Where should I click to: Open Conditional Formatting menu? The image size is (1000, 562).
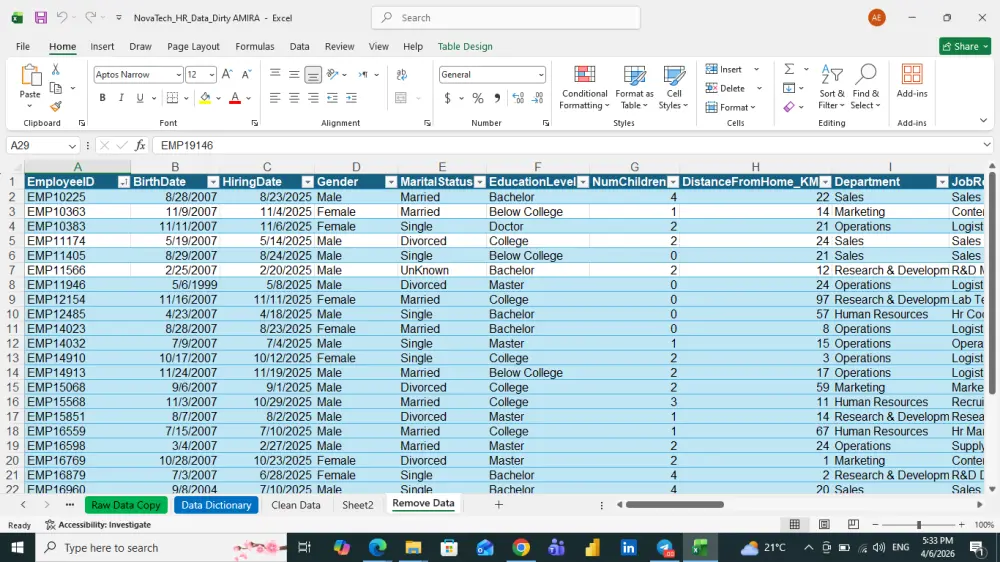click(x=584, y=87)
